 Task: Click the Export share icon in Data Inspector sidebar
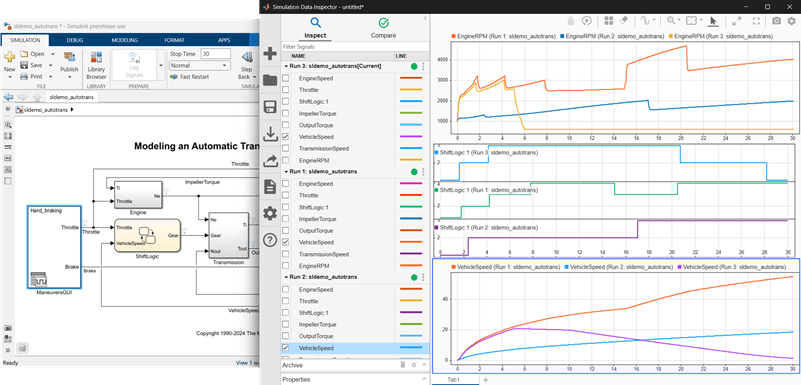269,160
